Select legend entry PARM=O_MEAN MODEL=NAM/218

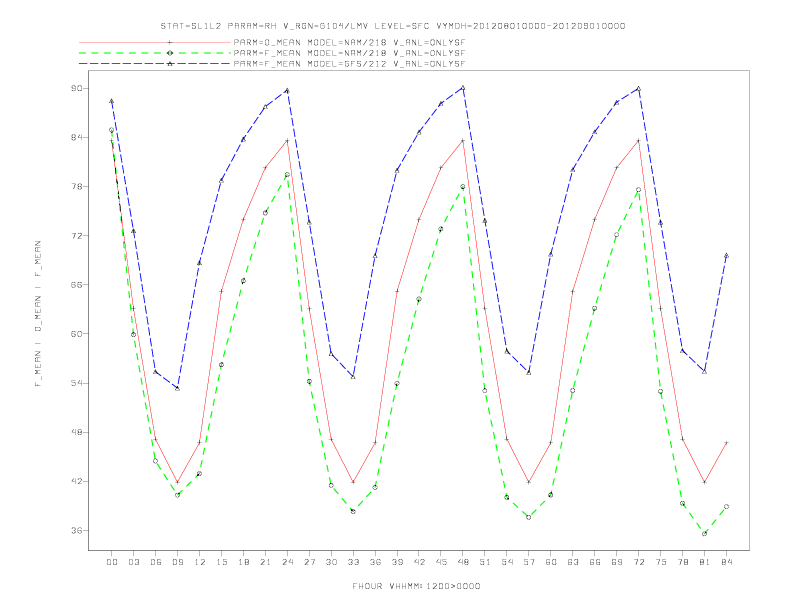(x=349, y=42)
